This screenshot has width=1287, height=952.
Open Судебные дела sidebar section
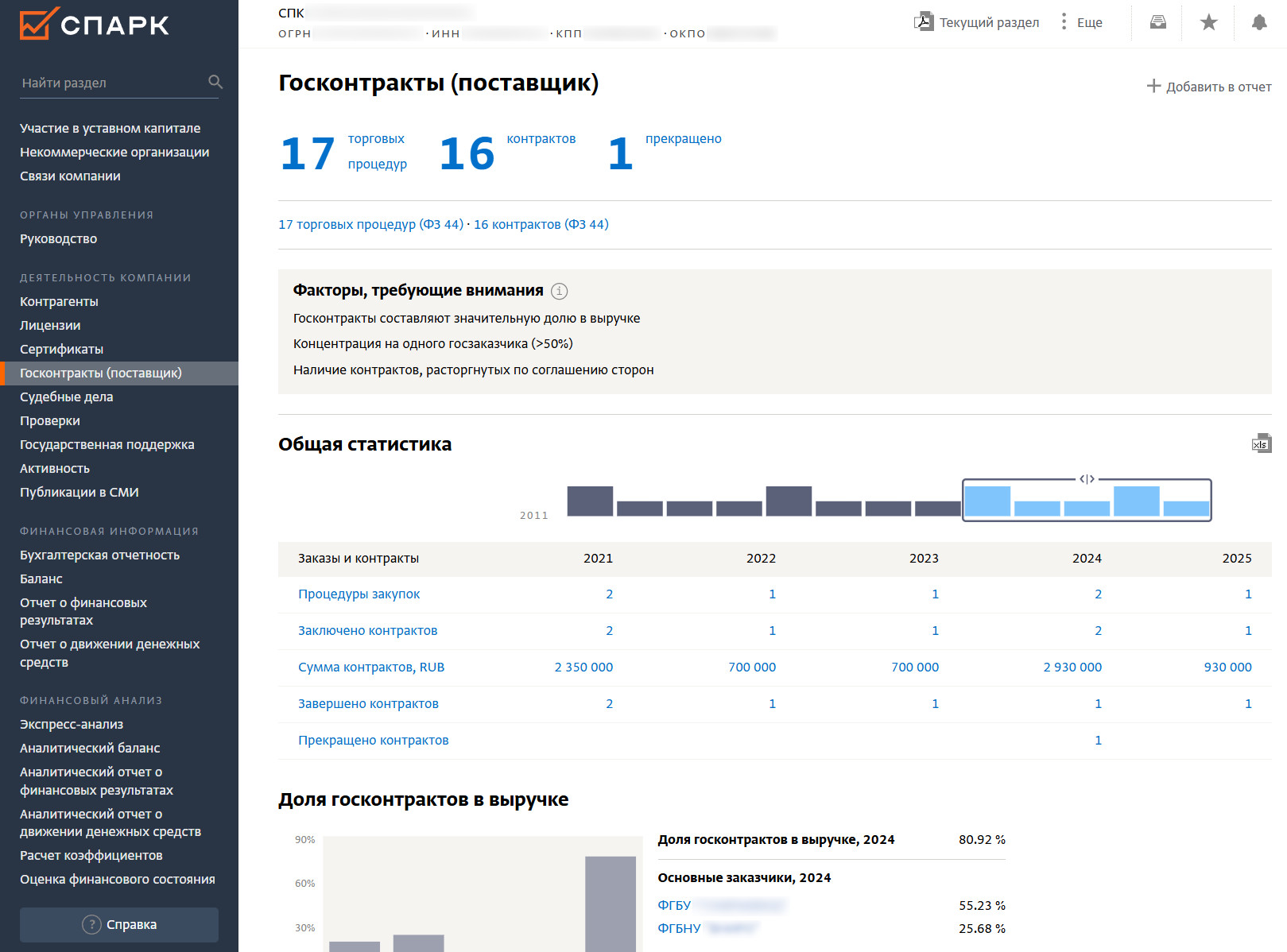tap(67, 397)
